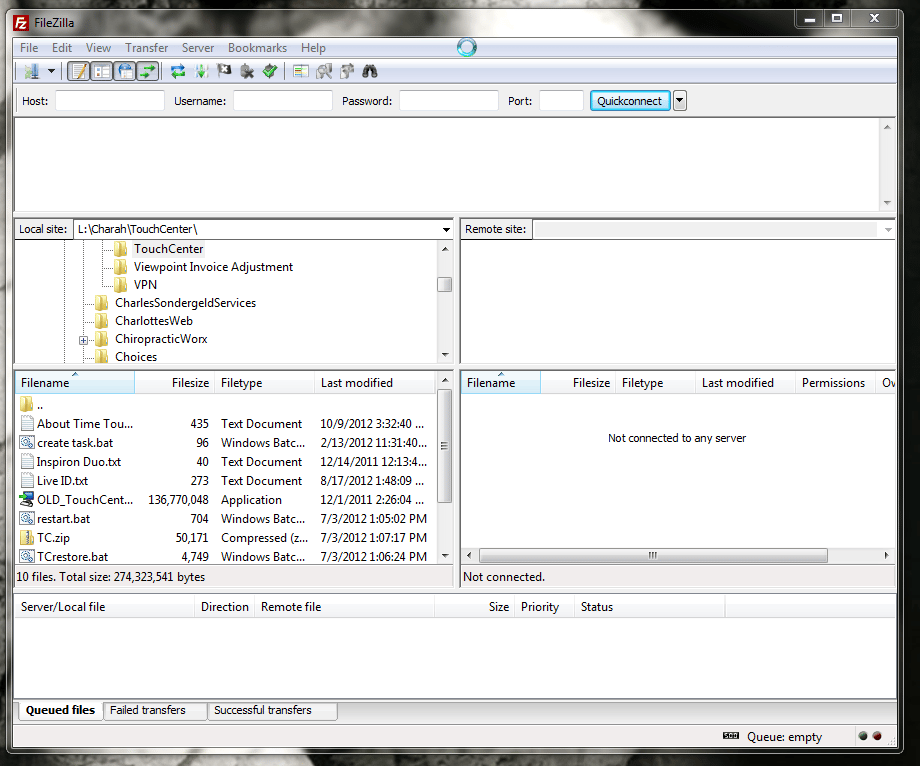Screen dimensions: 920x766
Task: Open directory listing filters
Action: pos(301,72)
